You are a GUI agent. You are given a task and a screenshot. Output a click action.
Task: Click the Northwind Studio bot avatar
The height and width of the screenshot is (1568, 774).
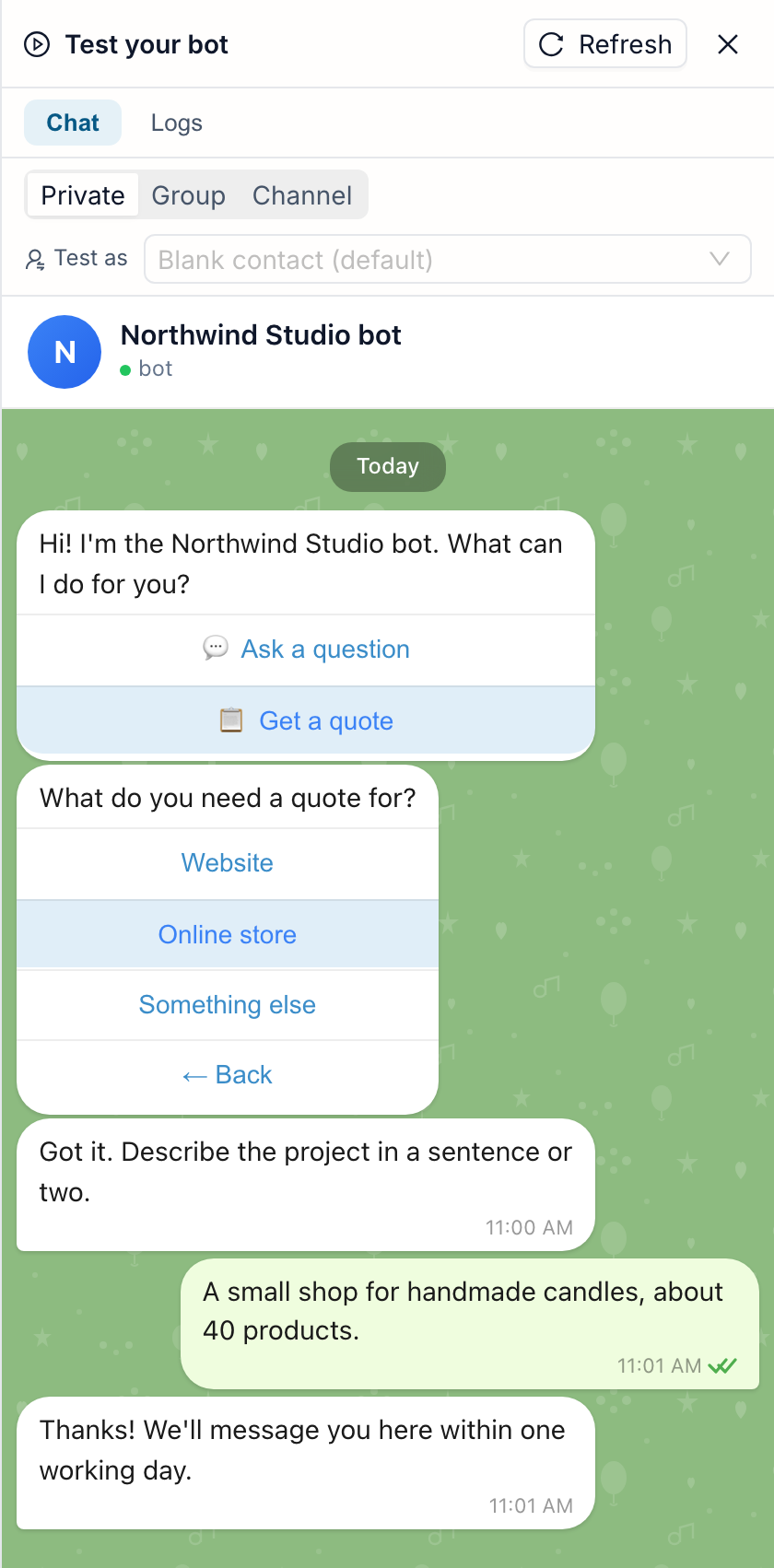click(x=64, y=352)
